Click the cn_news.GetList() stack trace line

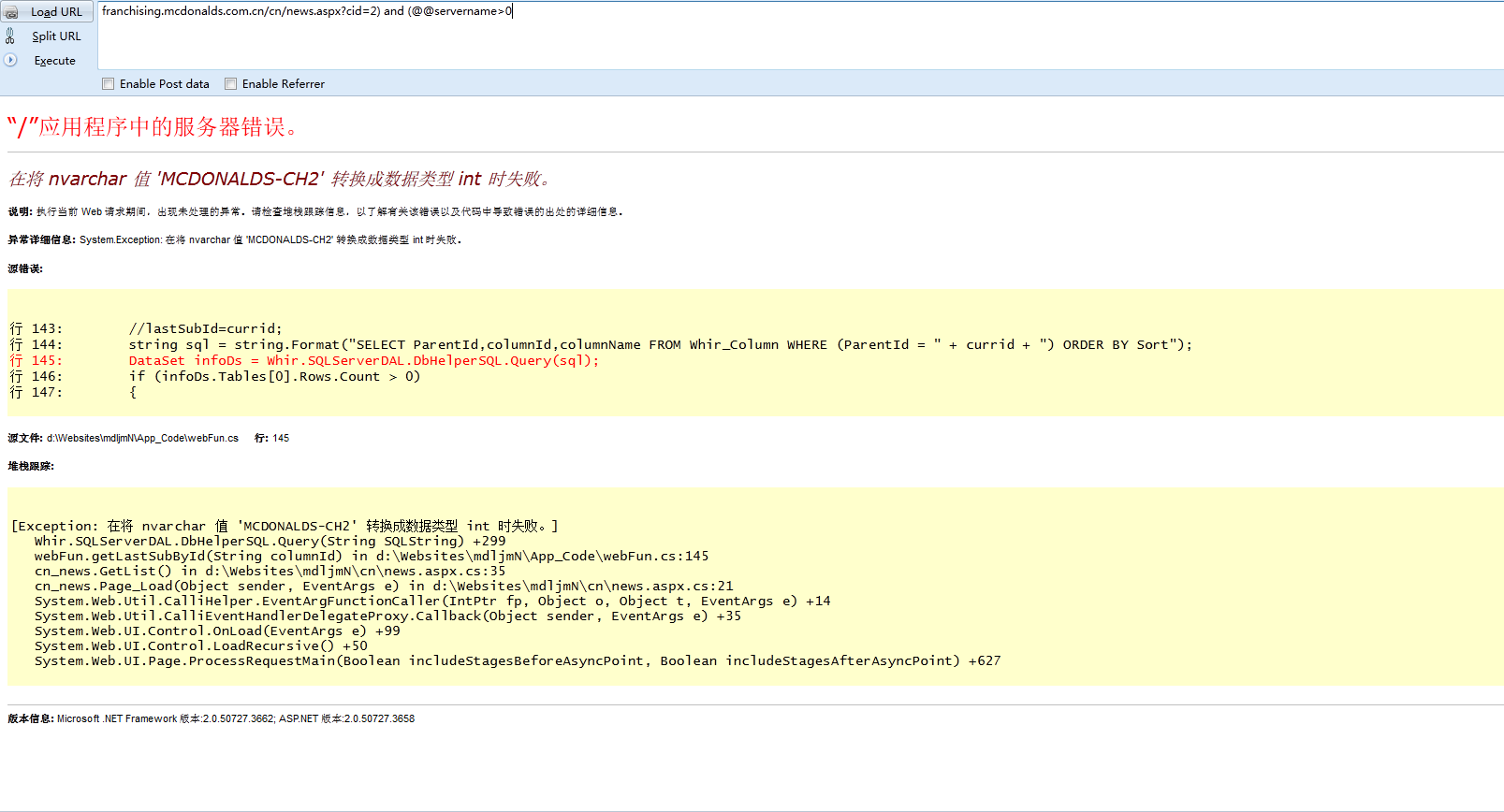pyautogui.click(x=270, y=571)
